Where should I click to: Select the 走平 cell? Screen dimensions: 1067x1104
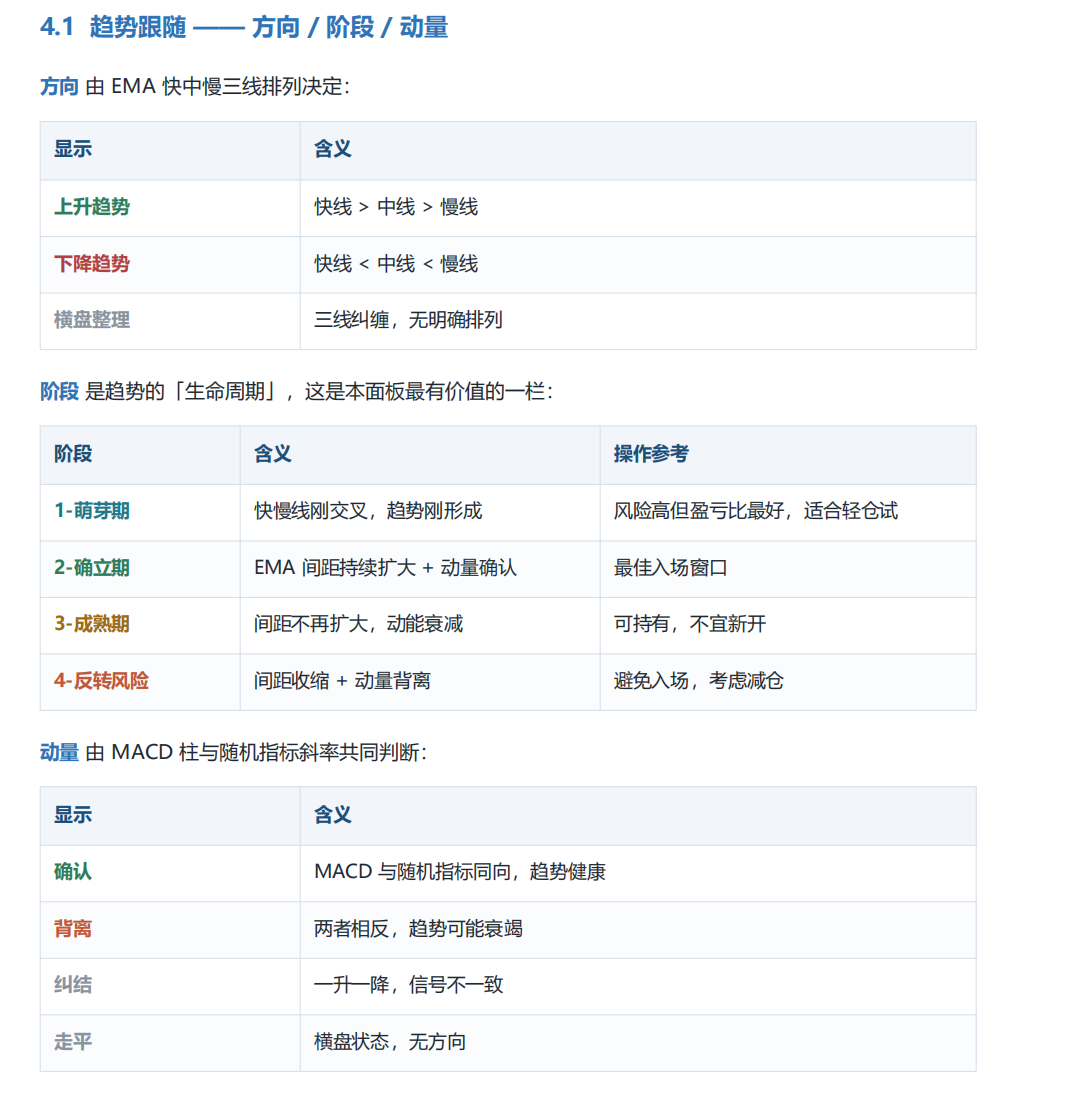(x=170, y=1043)
